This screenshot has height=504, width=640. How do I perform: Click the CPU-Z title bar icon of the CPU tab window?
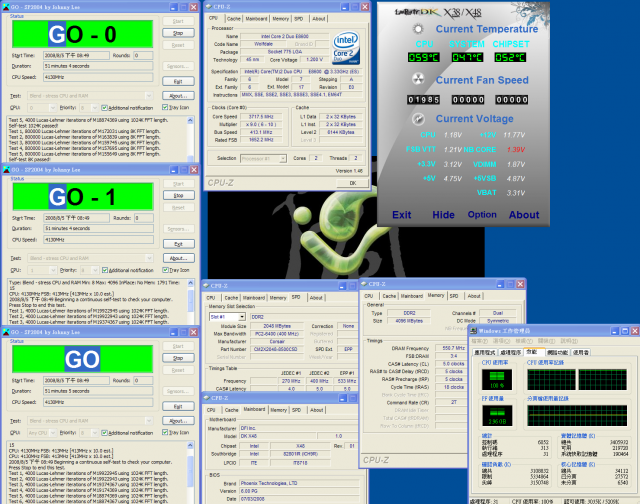click(209, 7)
